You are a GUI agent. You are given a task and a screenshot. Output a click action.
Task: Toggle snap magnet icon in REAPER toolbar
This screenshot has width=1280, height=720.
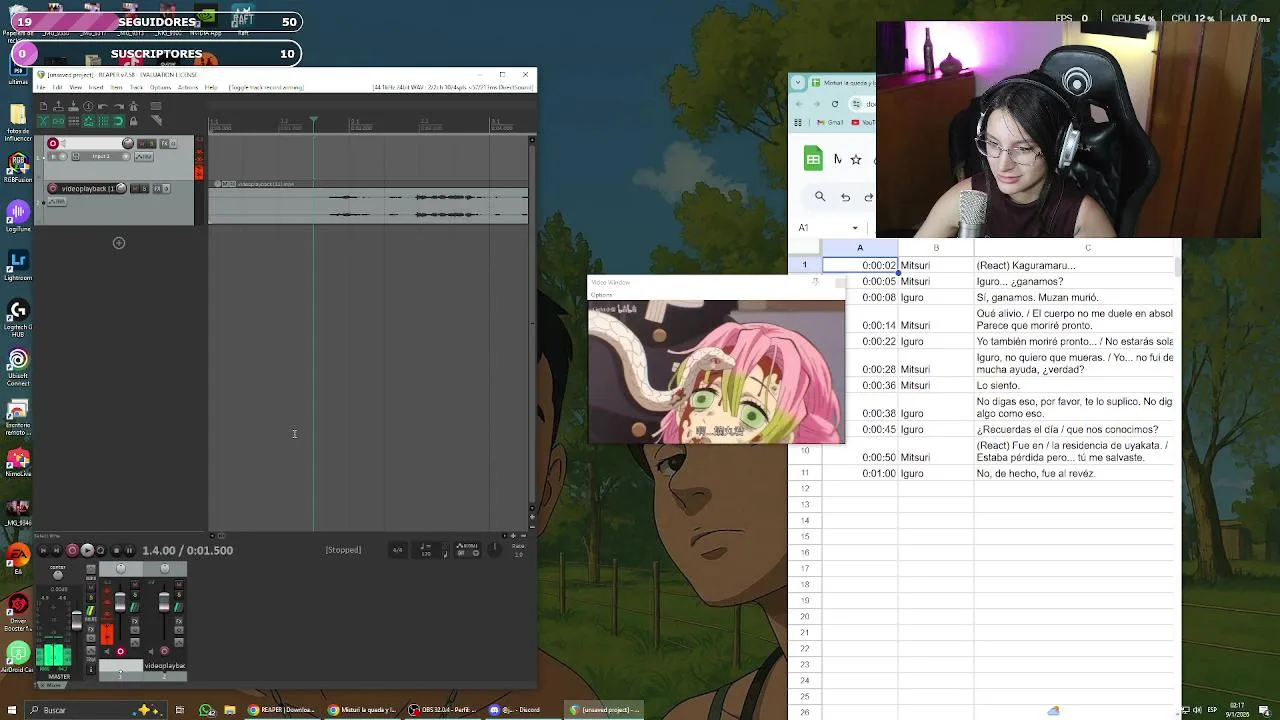pyautogui.click(x=118, y=121)
